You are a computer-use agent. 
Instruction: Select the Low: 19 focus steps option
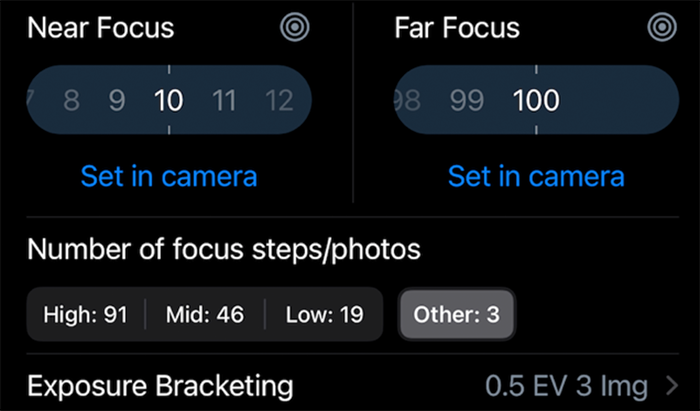pos(325,315)
